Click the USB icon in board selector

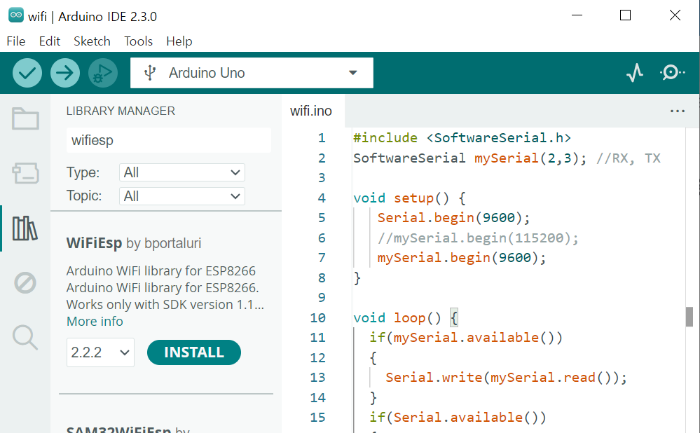[x=150, y=73]
